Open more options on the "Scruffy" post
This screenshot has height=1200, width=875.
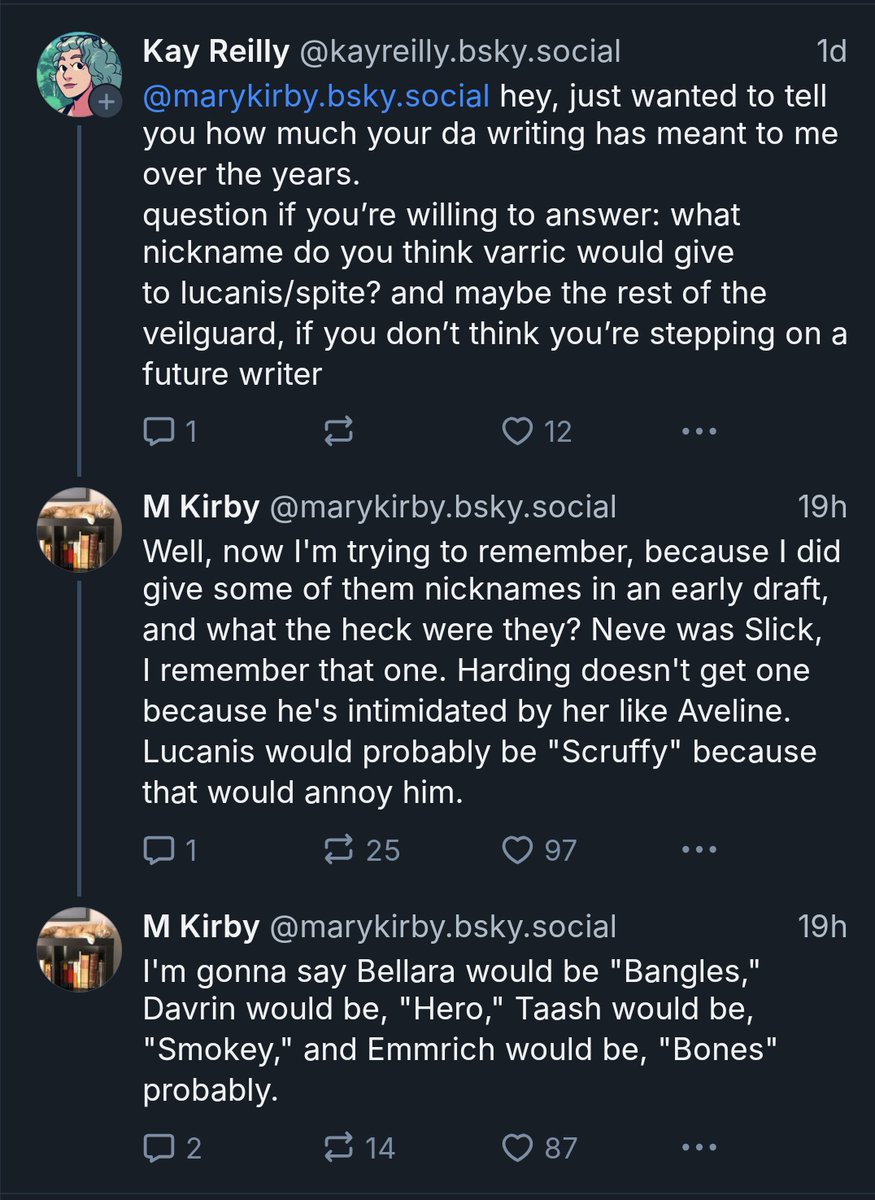pyautogui.click(x=698, y=850)
